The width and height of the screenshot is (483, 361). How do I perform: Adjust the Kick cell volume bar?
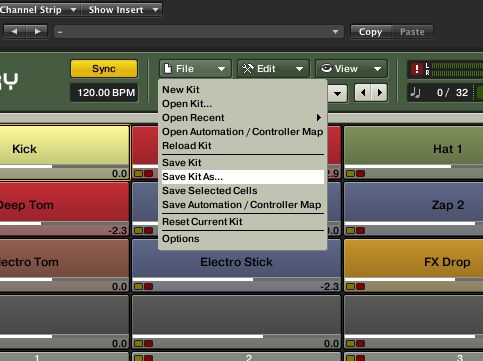[64, 166]
